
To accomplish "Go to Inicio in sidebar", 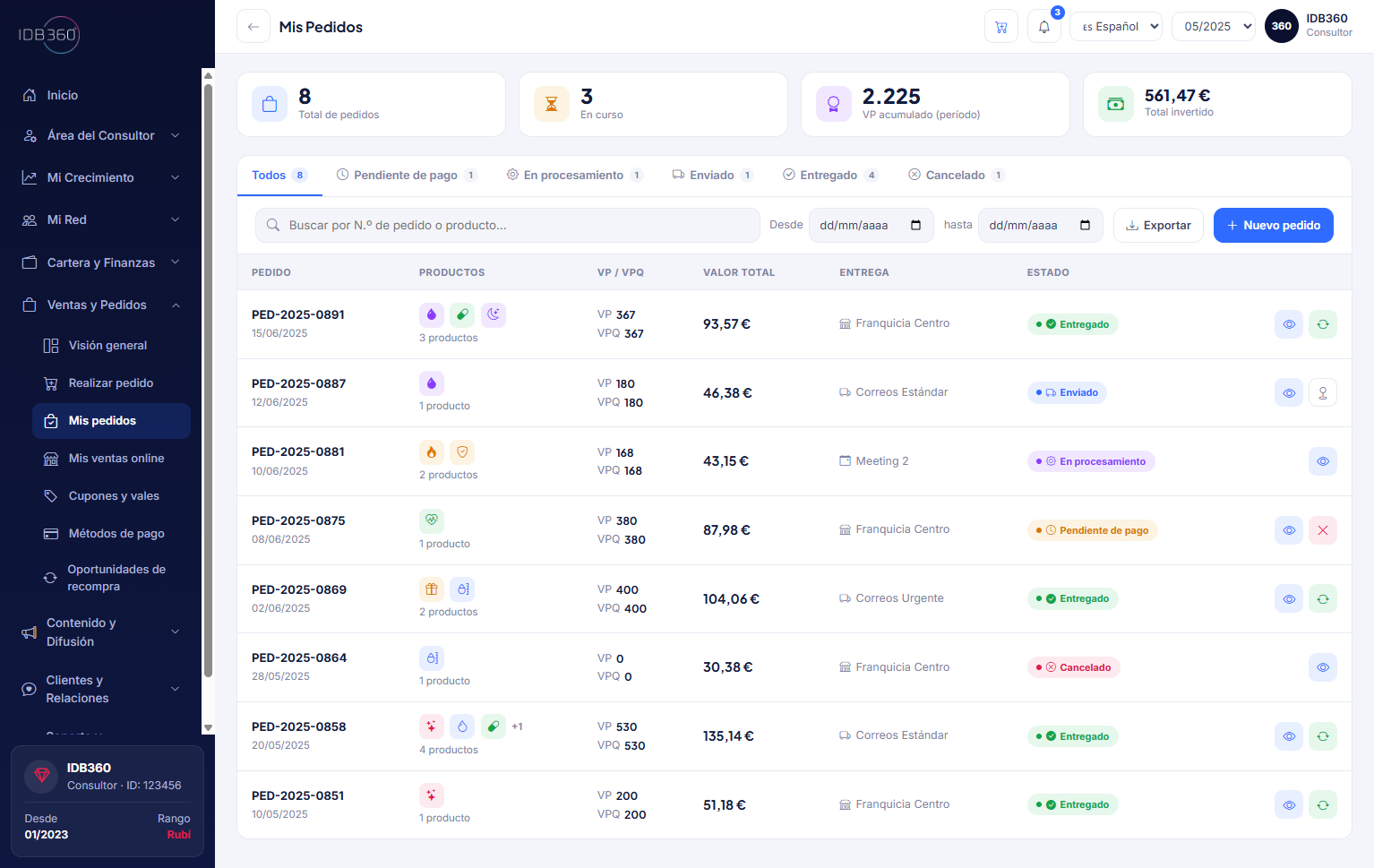I will point(101,96).
